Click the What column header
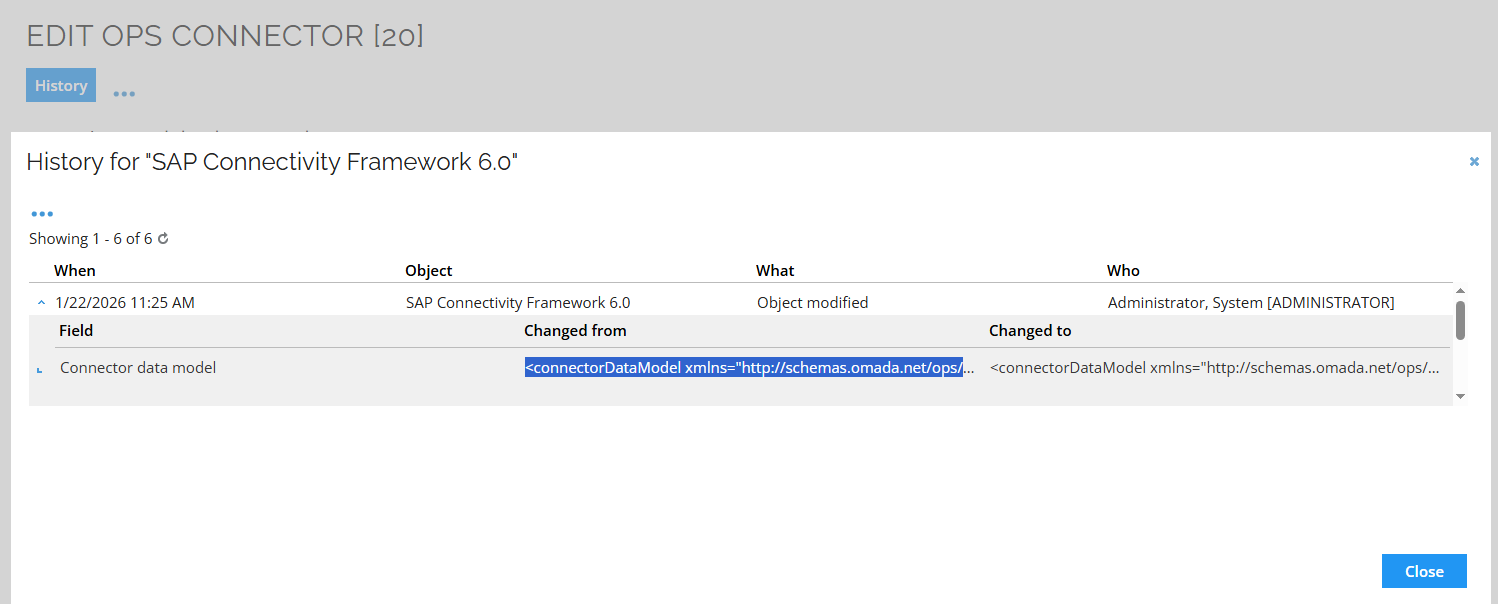Screen dimensions: 1498x604 point(775,271)
